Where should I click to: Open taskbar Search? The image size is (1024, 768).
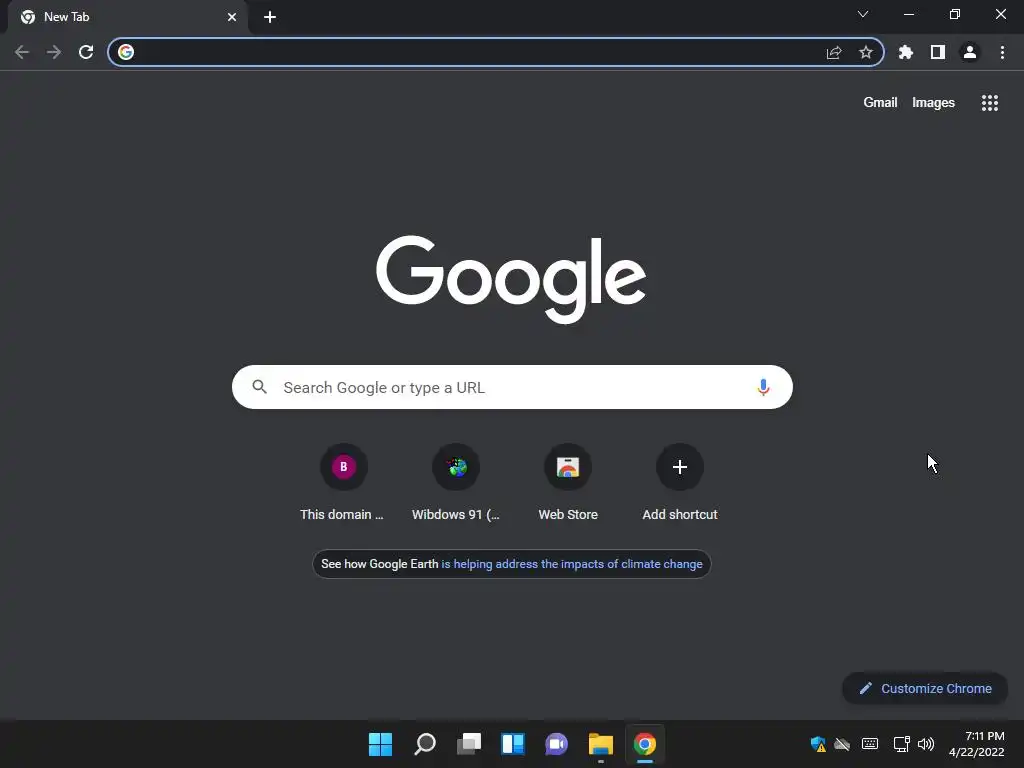[x=424, y=744]
